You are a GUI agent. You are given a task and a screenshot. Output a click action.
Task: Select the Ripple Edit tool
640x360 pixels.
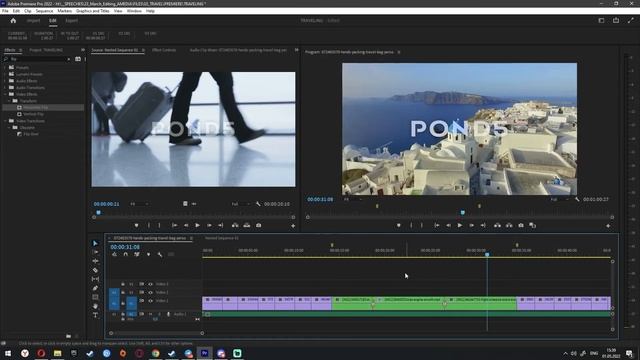click(x=95, y=261)
